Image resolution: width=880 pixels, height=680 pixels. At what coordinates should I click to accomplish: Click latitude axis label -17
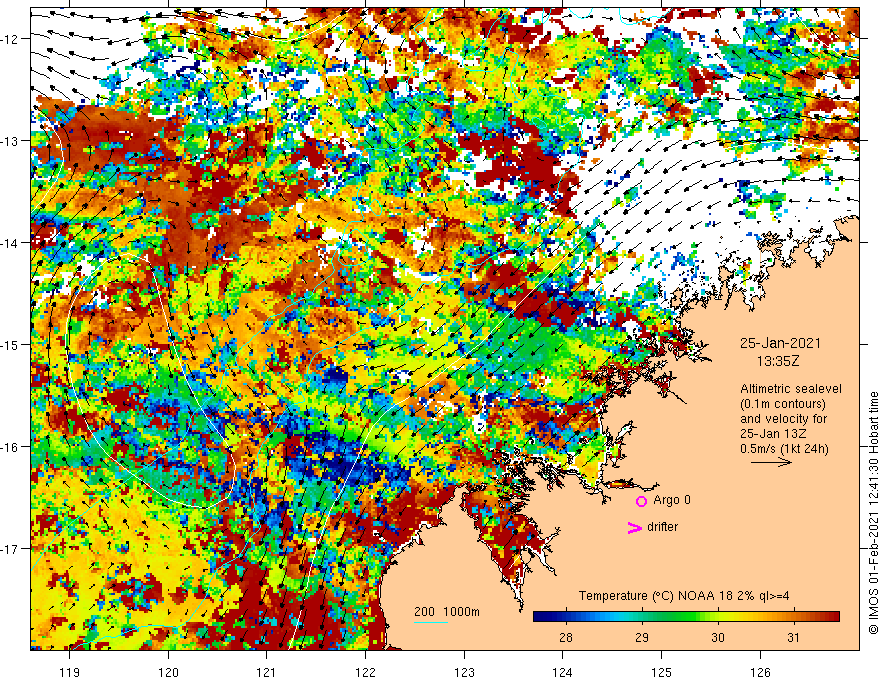coord(8,549)
